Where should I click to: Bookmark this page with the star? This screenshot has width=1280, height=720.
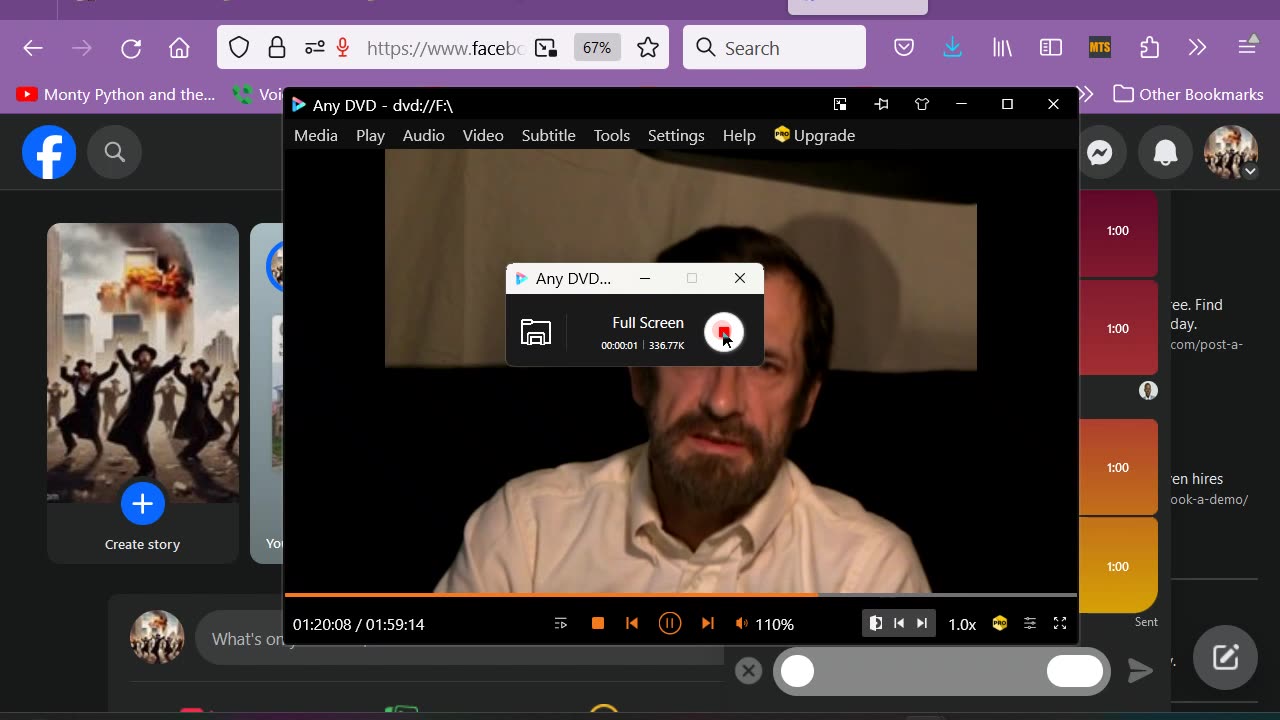coord(648,48)
